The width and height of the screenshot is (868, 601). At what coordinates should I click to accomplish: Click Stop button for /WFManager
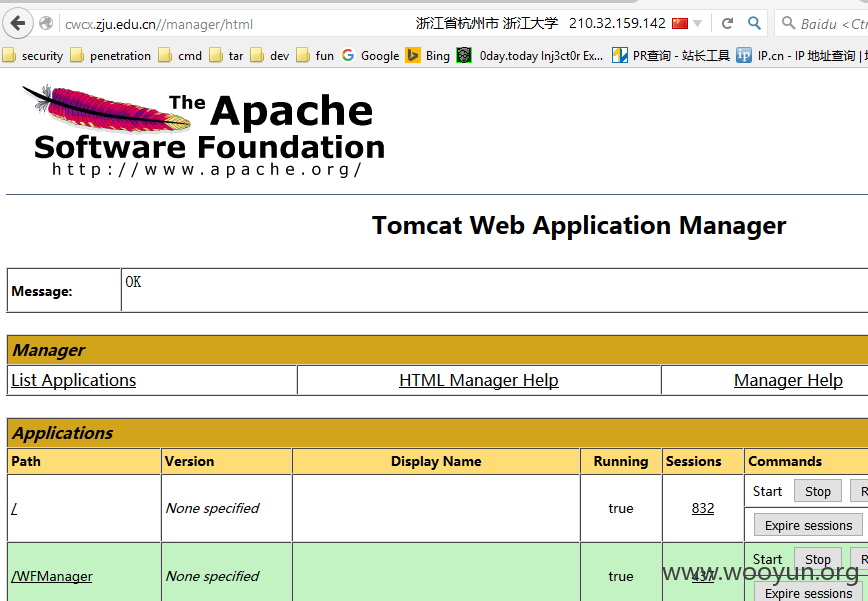click(818, 559)
